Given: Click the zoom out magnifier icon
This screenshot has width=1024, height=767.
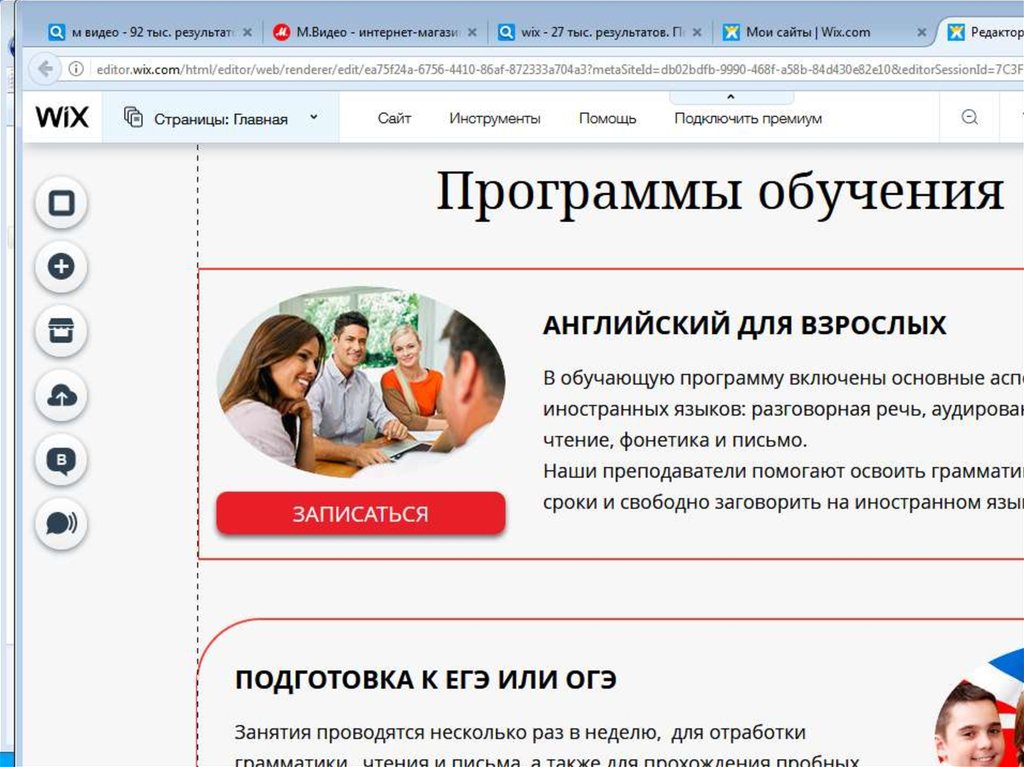Looking at the screenshot, I should [x=970, y=117].
